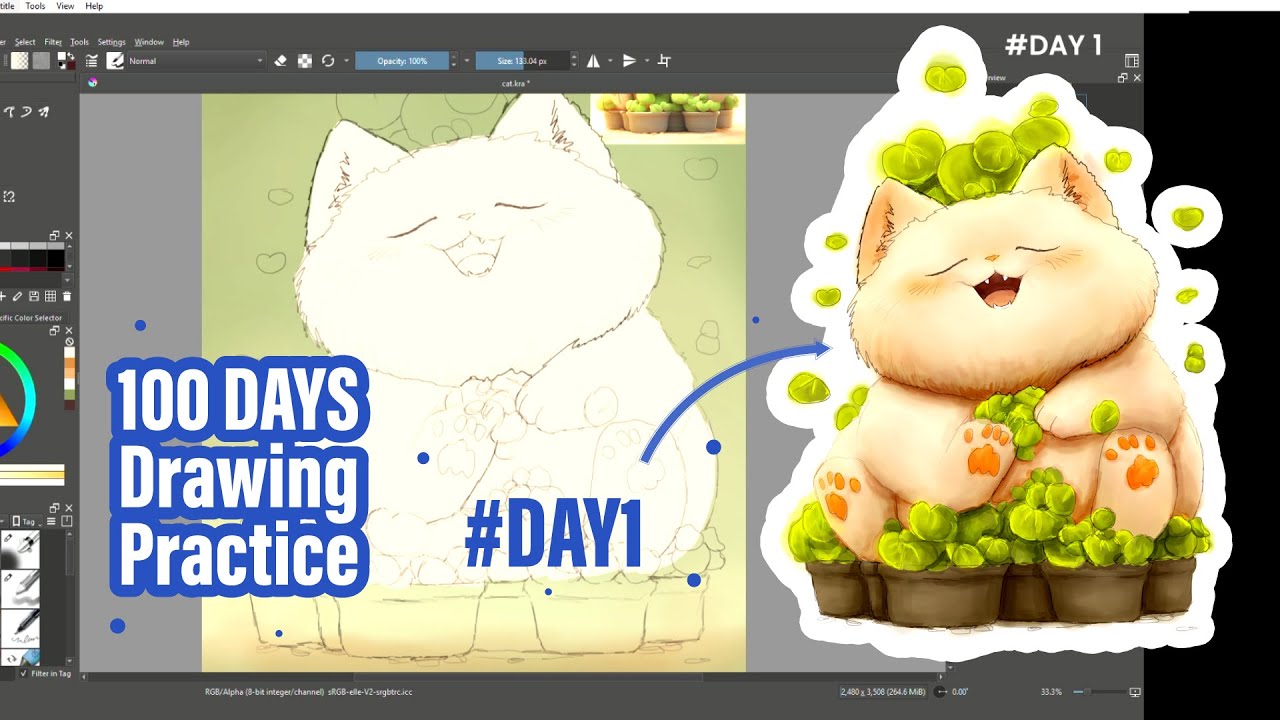Viewport: 1280px width, 720px height.
Task: Uncheck the Filter in Tag checkbox
Action: click(x=24, y=673)
